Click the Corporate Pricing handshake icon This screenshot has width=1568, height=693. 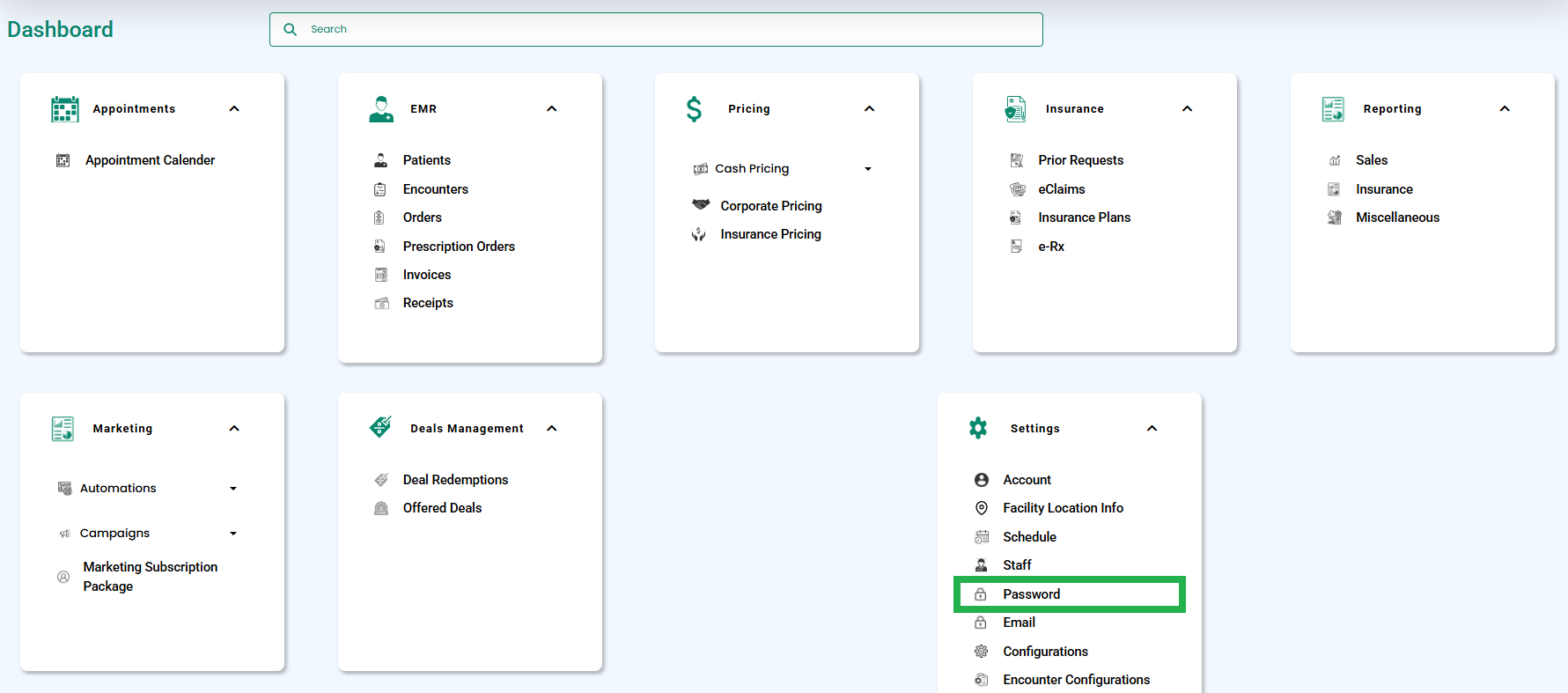(x=701, y=204)
